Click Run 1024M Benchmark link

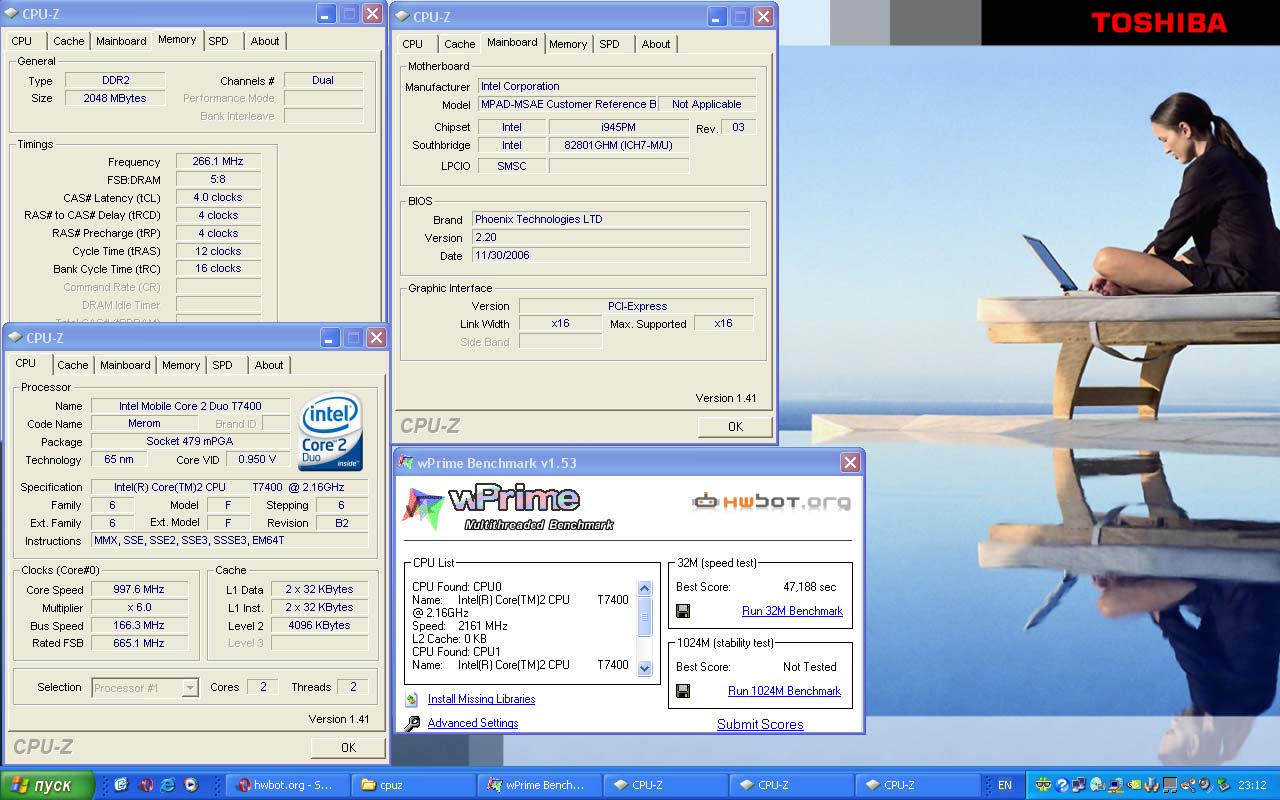(x=784, y=691)
